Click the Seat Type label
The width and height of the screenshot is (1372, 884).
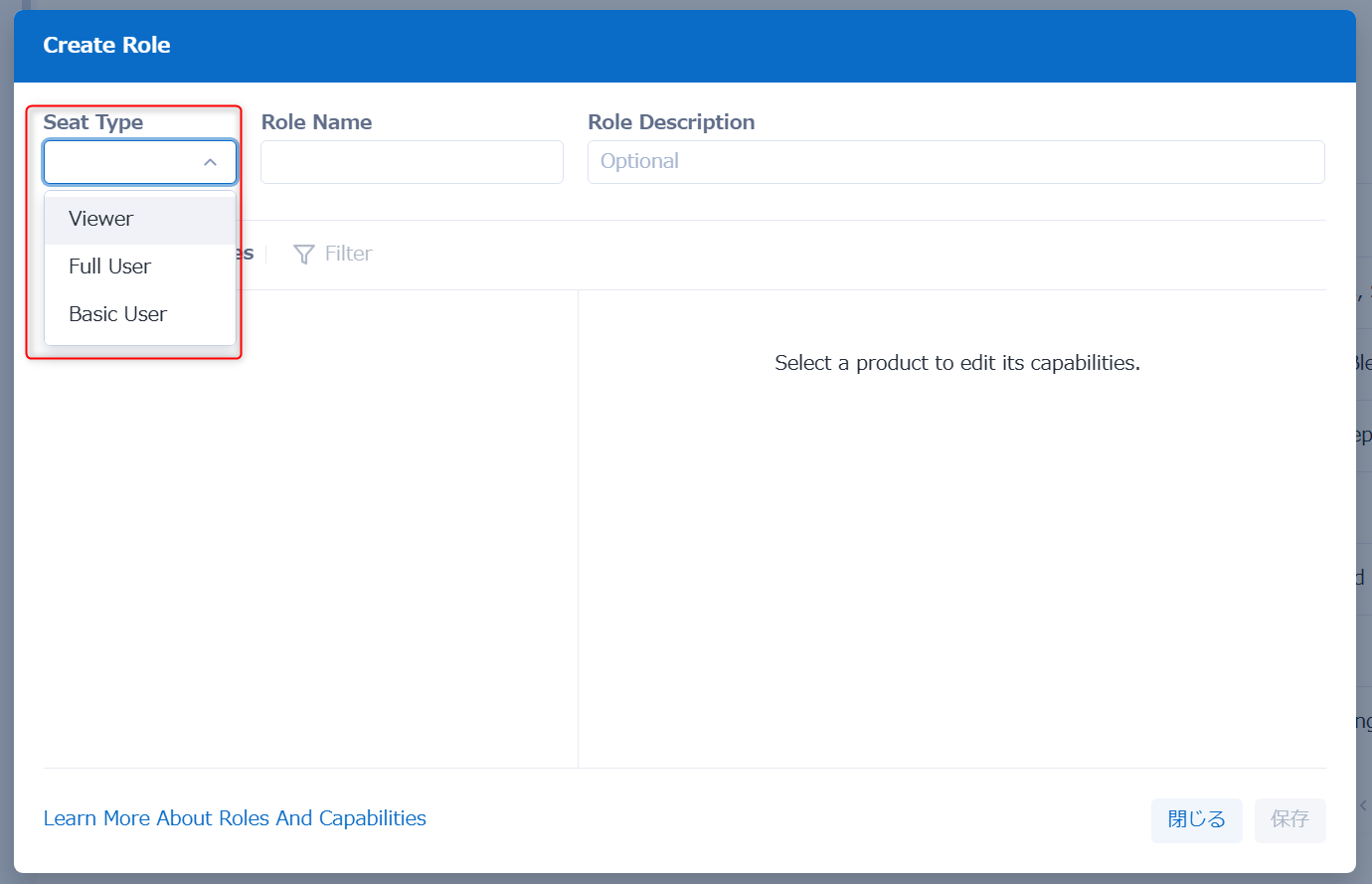[x=93, y=122]
